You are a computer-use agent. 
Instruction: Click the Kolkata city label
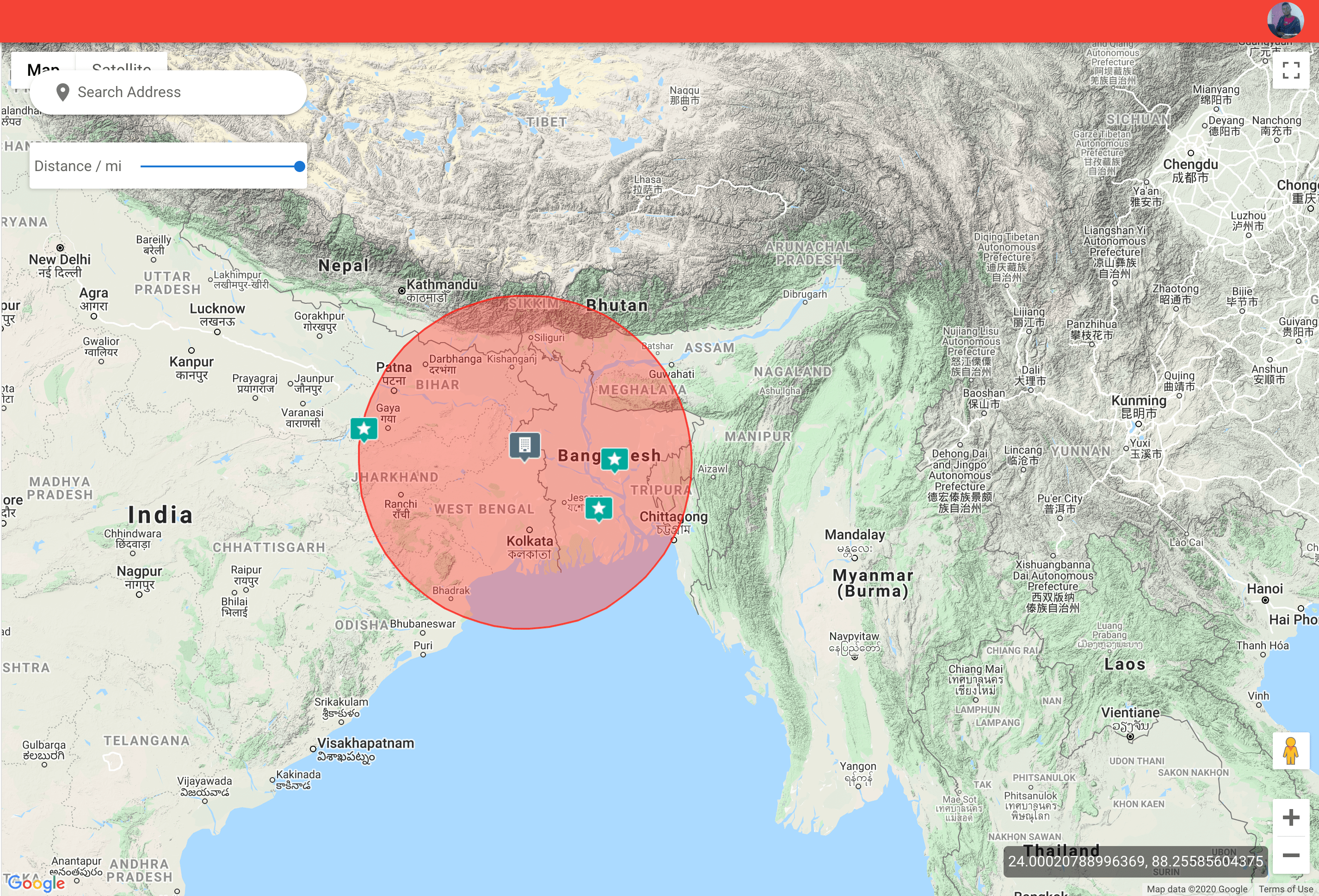(529, 541)
